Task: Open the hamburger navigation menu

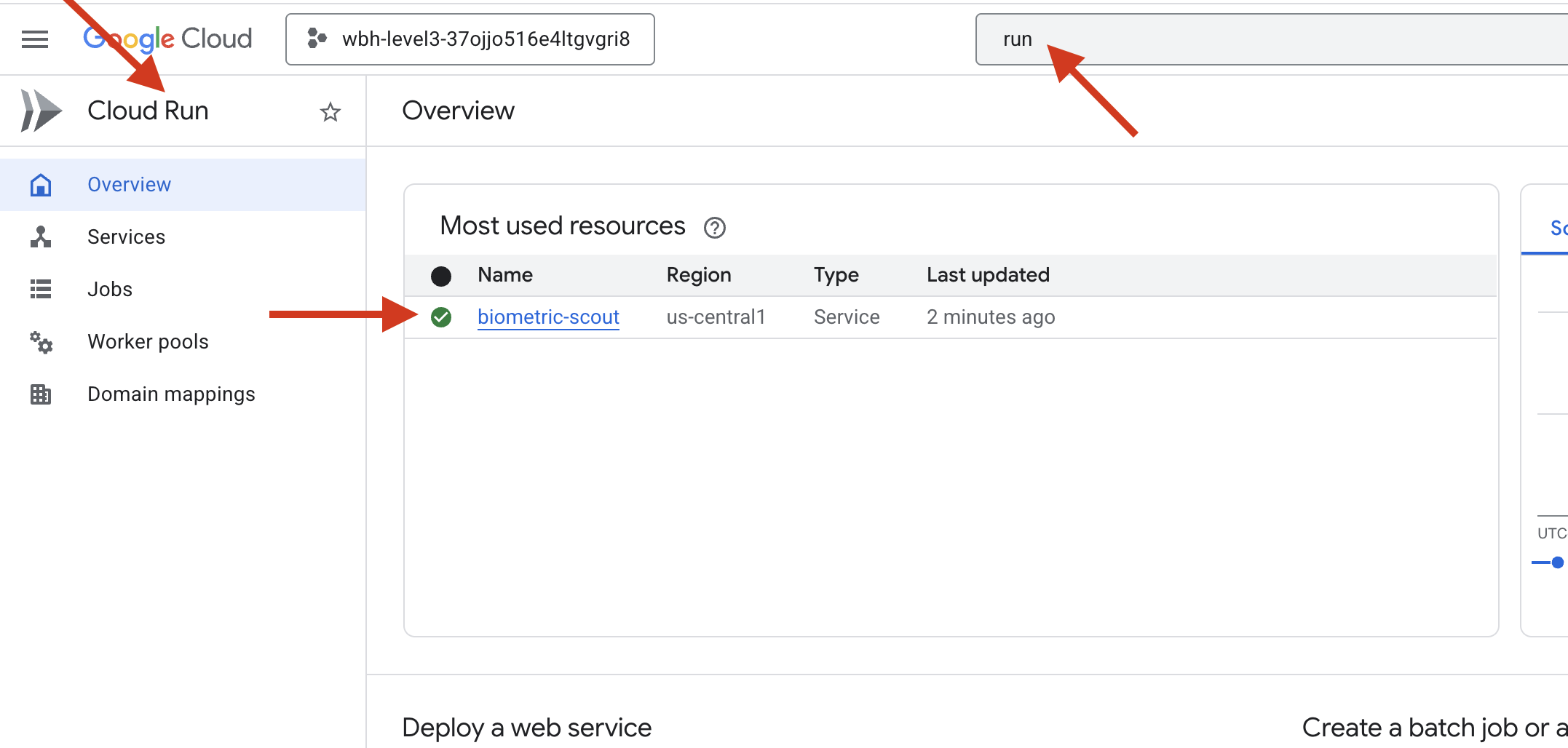Action: [x=35, y=39]
